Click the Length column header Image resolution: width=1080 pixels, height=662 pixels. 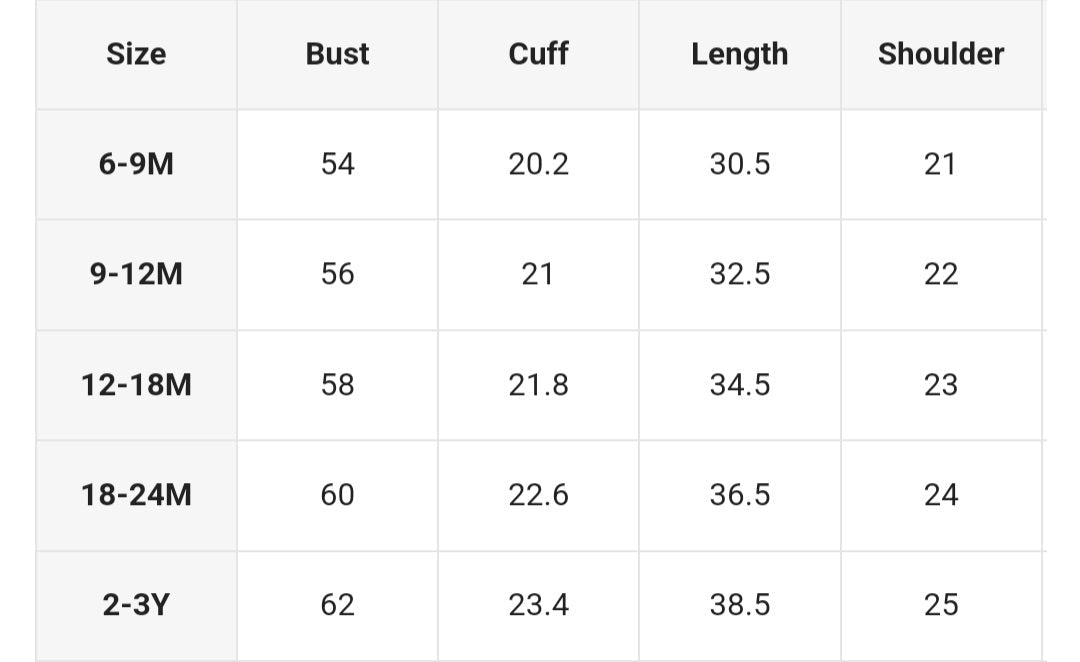coord(739,54)
